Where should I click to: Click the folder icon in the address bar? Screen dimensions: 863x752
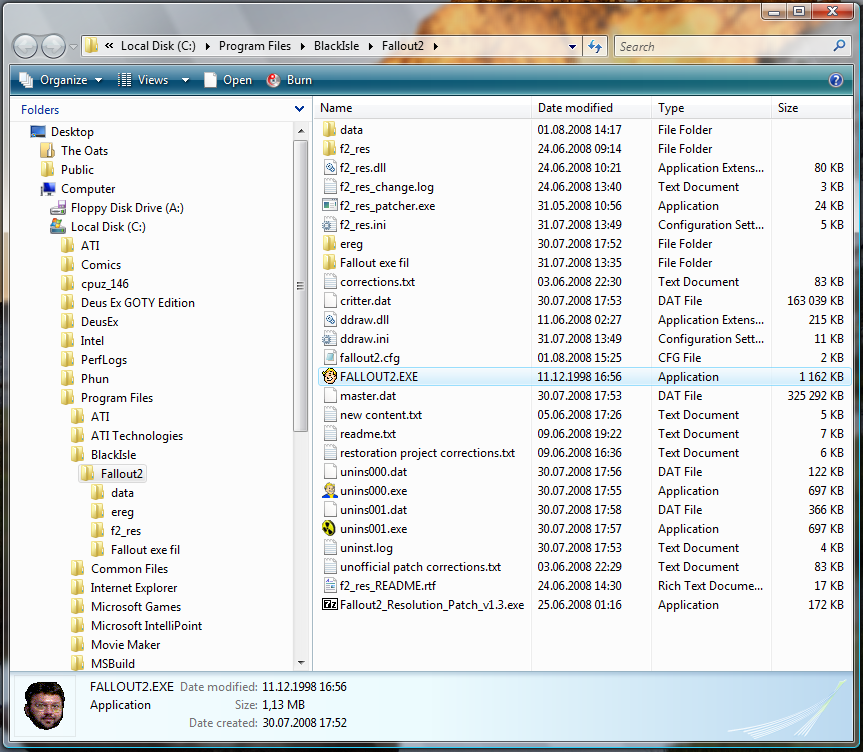pos(91,46)
